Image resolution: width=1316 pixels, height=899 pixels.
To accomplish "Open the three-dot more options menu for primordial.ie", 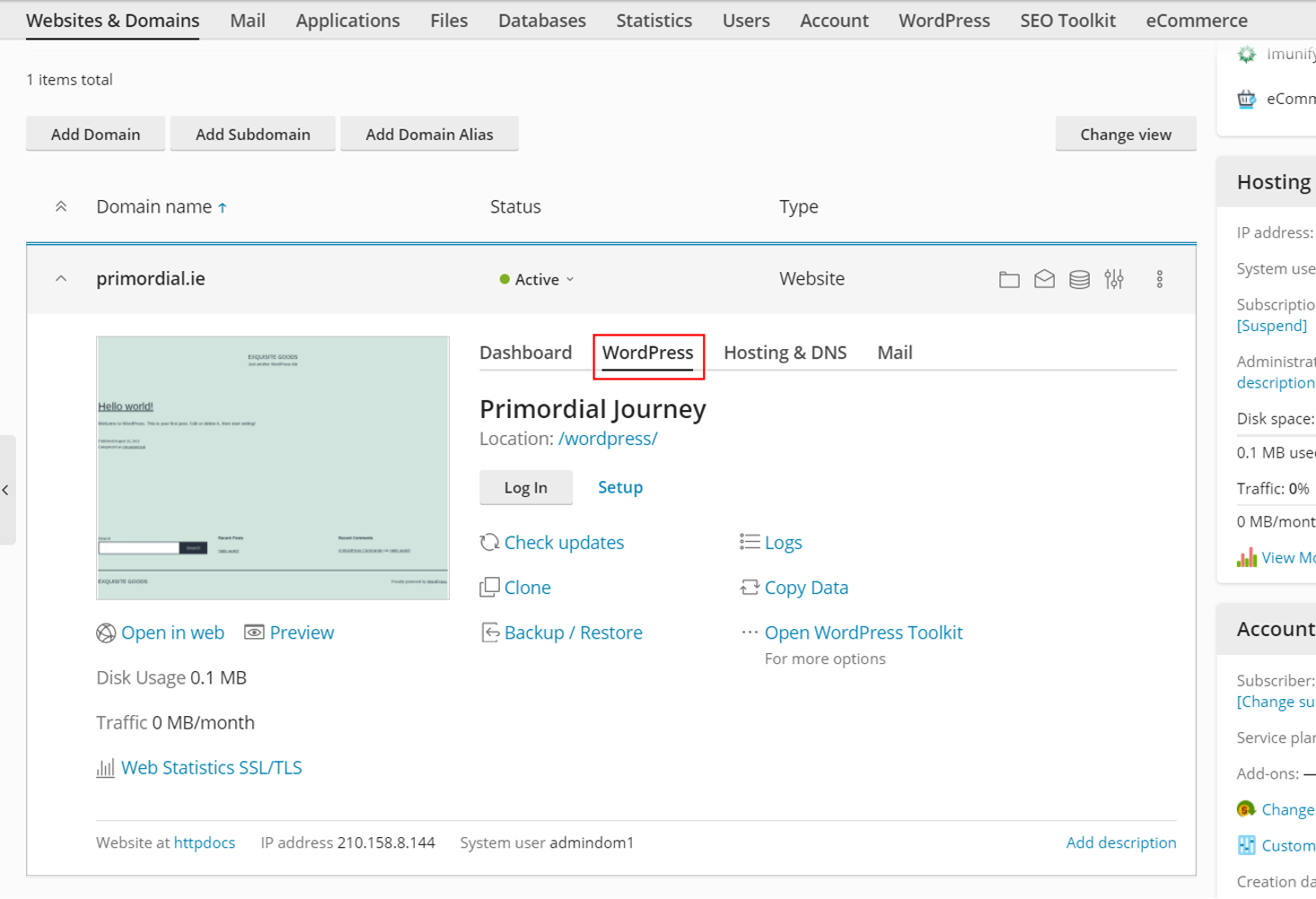I will [1160, 279].
